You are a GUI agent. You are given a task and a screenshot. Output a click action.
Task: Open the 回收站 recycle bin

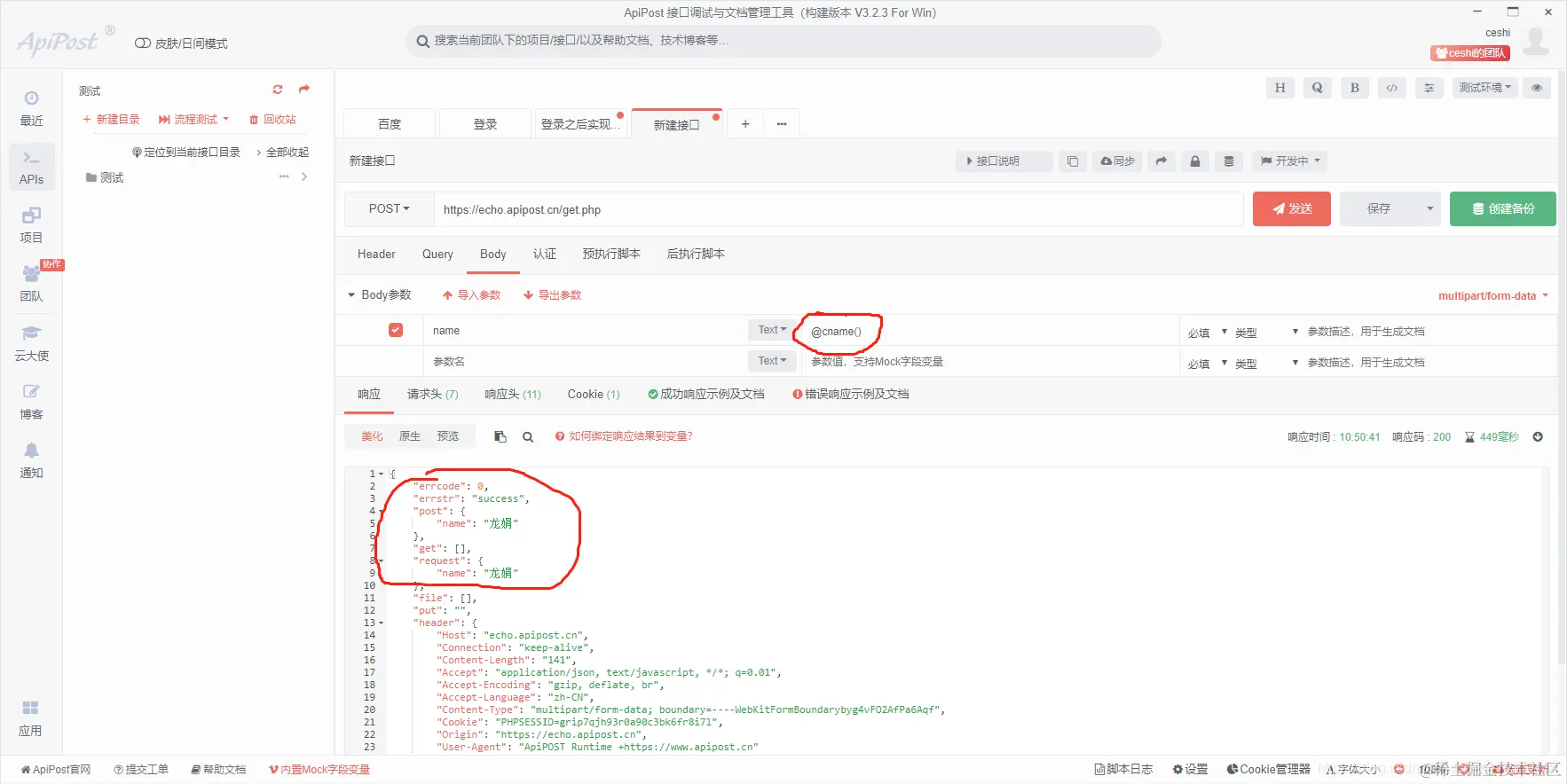pyautogui.click(x=272, y=120)
